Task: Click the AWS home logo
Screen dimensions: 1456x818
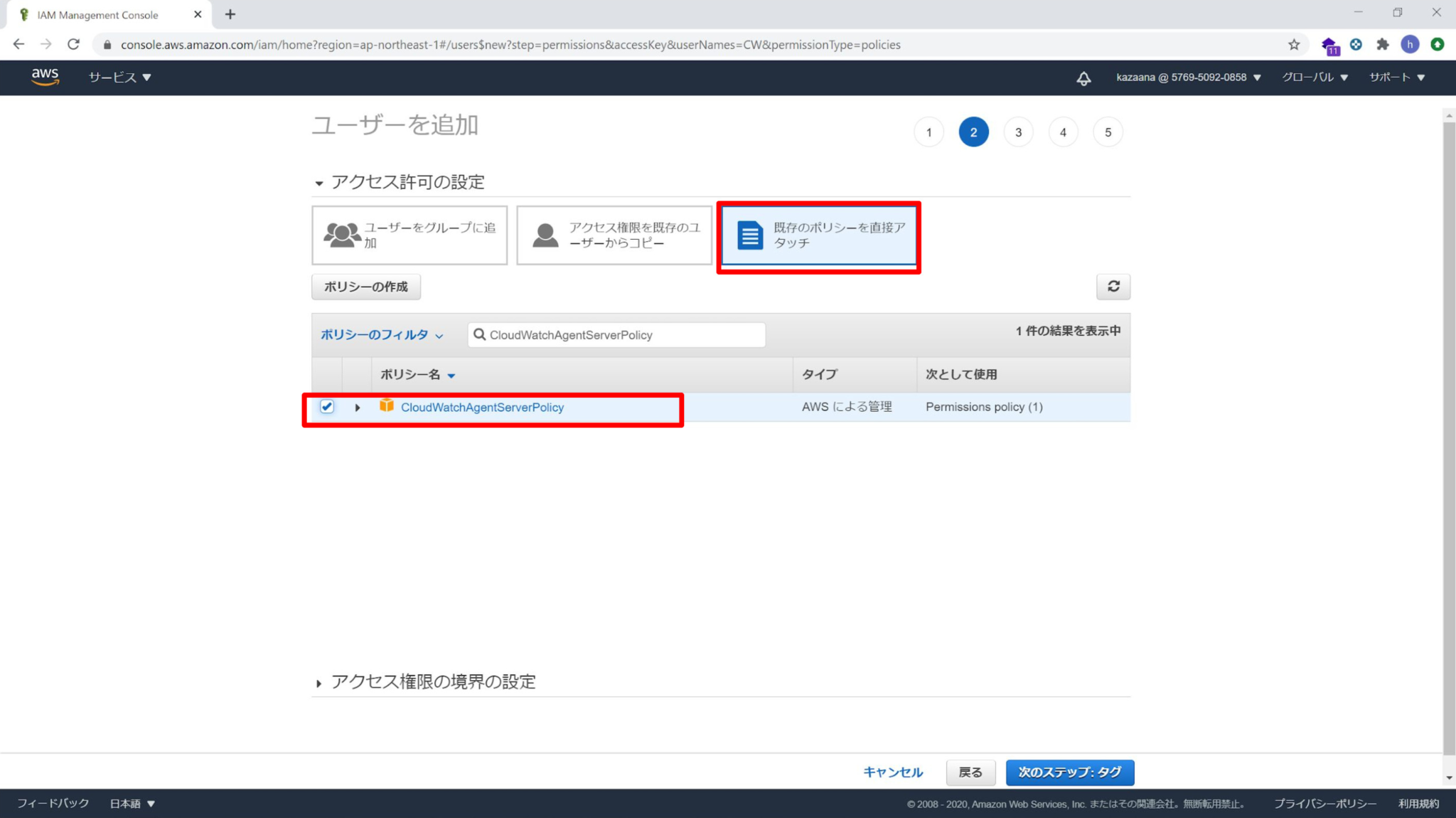Action: click(x=44, y=78)
